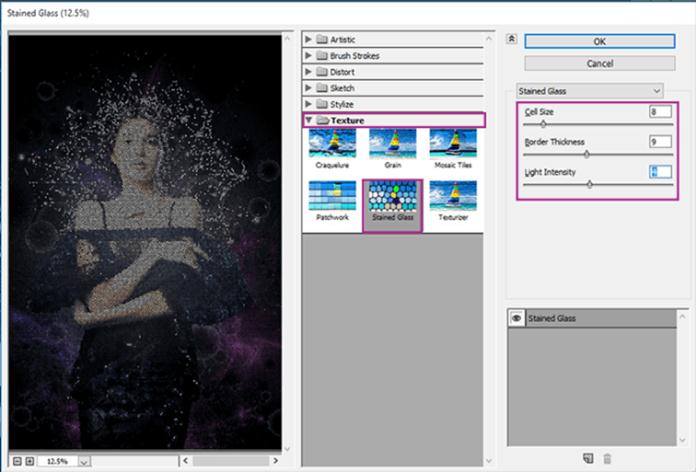This screenshot has width=696, height=472.
Task: Choose the Grain filter thumbnail
Action: tap(392, 144)
